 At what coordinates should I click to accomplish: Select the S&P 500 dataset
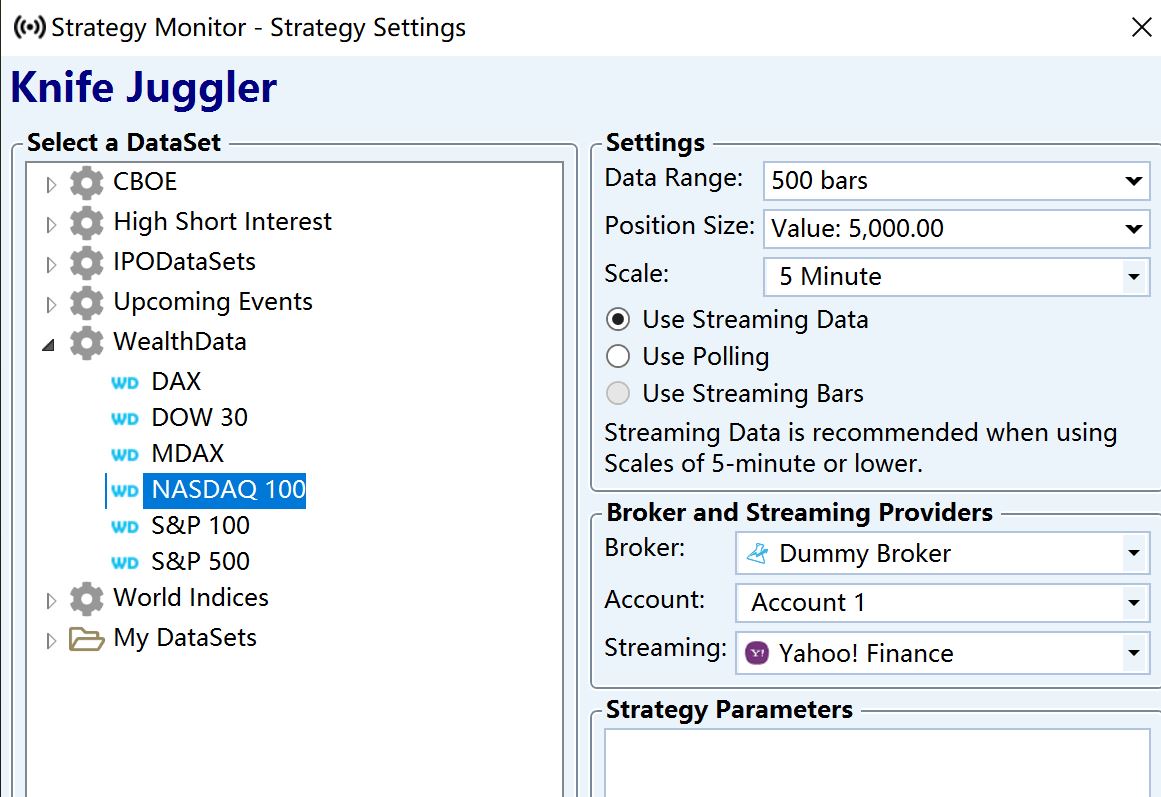(x=200, y=561)
